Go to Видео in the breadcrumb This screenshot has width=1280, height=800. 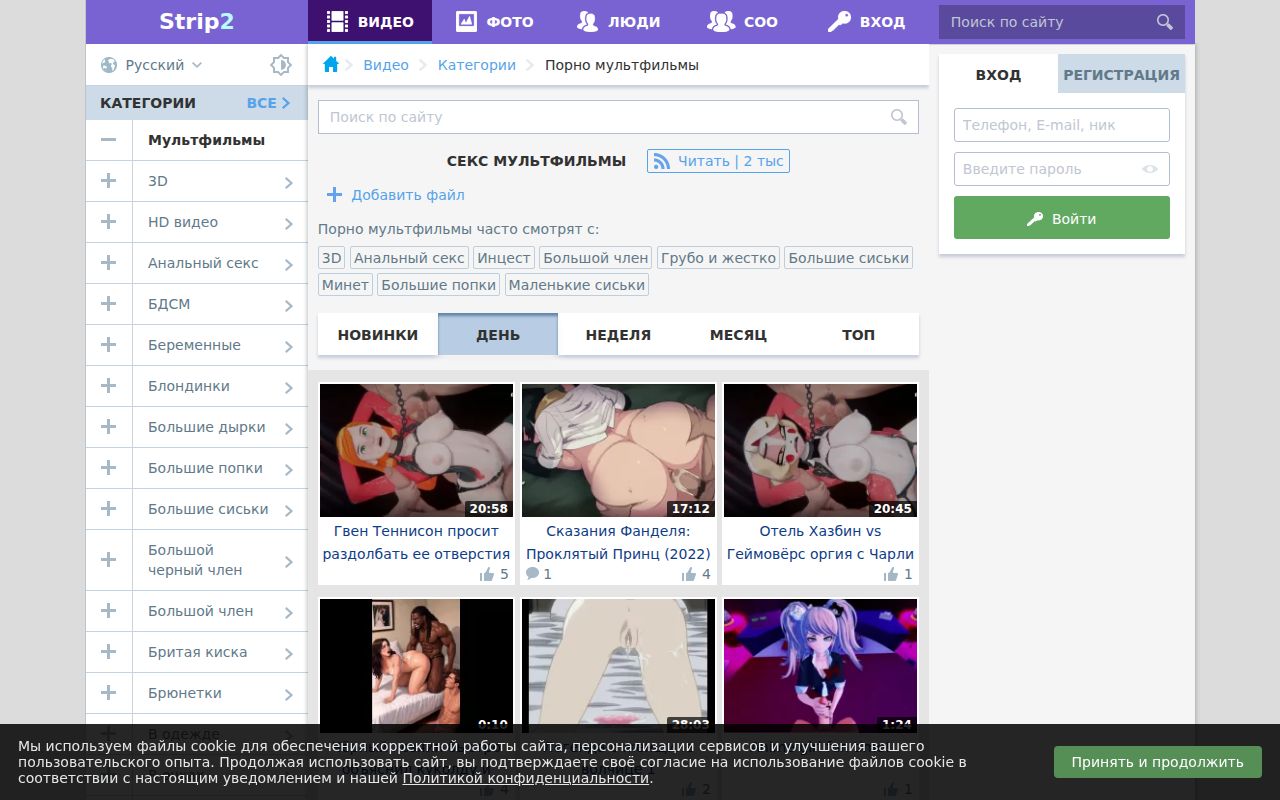click(x=386, y=65)
